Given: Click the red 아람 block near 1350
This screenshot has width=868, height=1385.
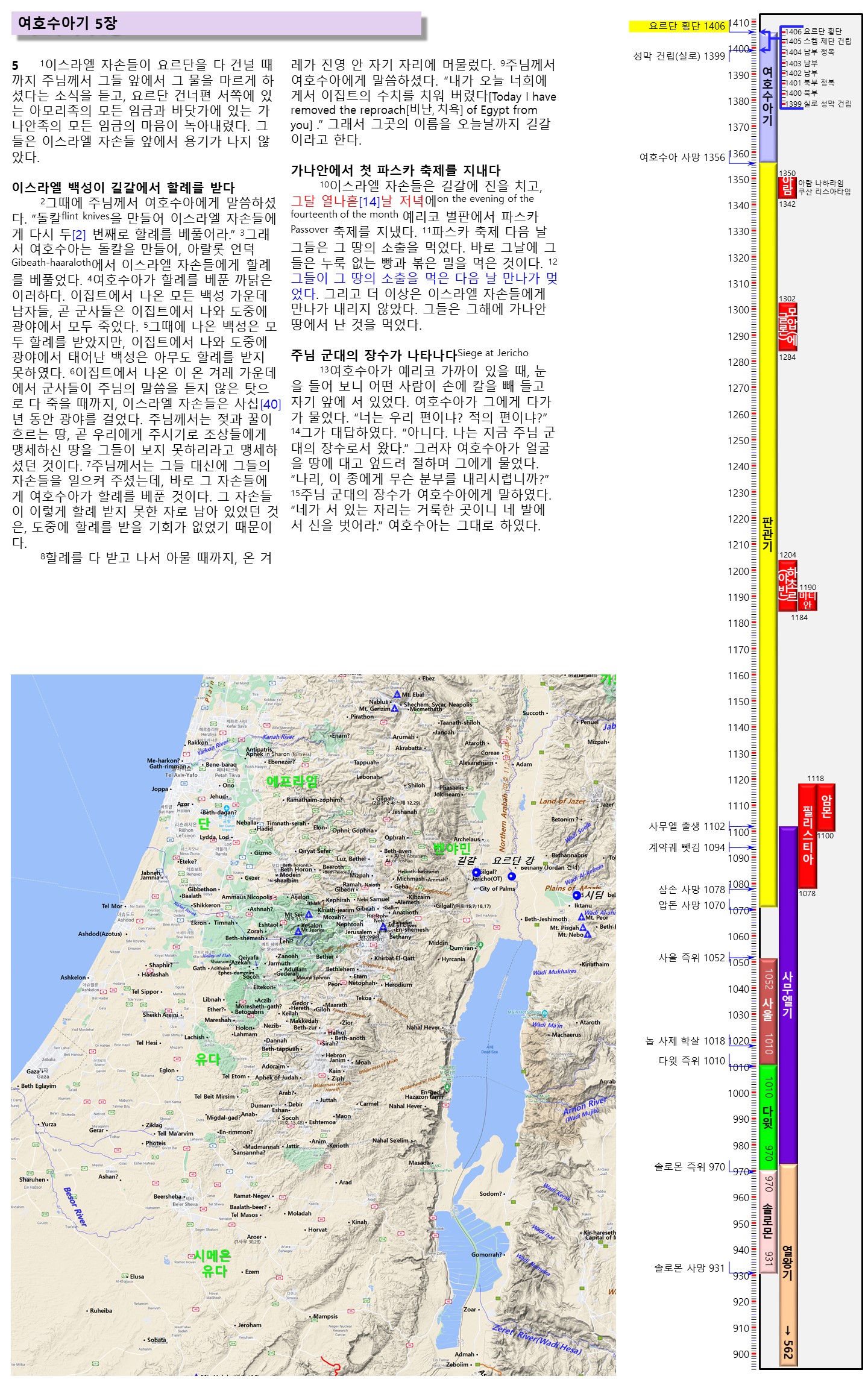Looking at the screenshot, I should [x=788, y=187].
